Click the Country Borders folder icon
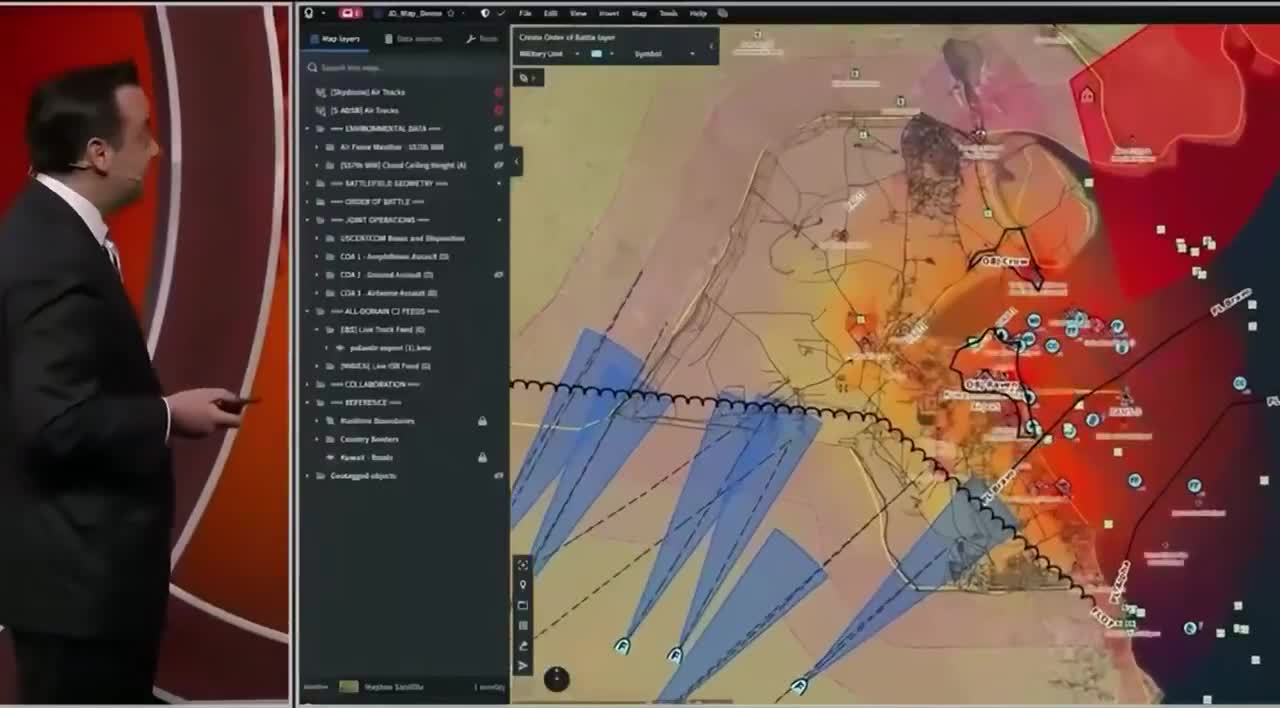The height and width of the screenshot is (708, 1280). [x=330, y=439]
